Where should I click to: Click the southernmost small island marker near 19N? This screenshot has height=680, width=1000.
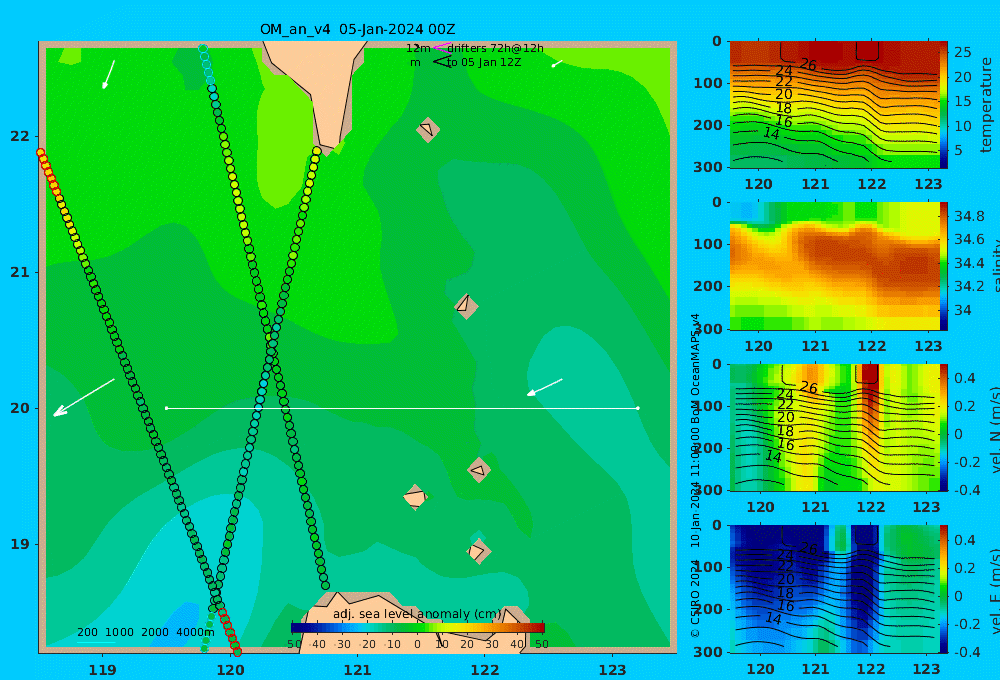click(x=478, y=551)
